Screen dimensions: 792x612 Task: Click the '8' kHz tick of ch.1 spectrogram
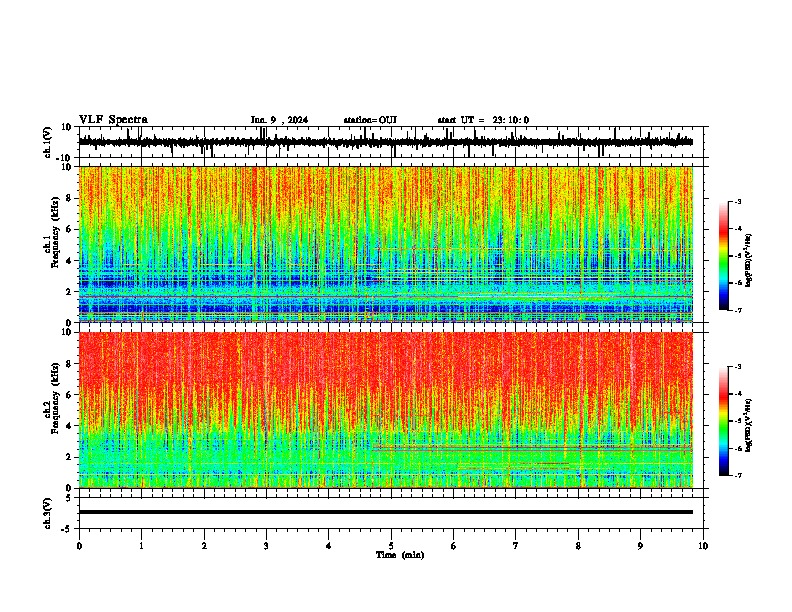pos(69,198)
